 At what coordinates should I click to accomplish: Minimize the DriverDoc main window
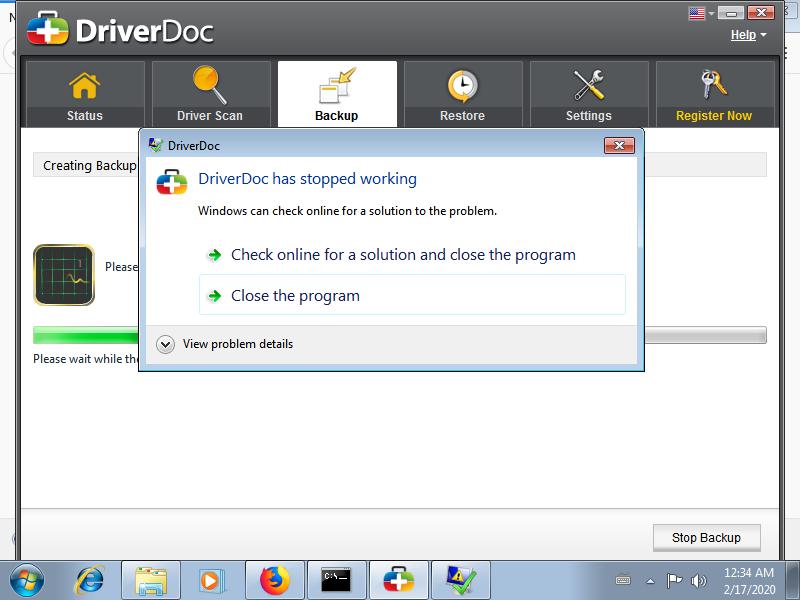point(731,13)
